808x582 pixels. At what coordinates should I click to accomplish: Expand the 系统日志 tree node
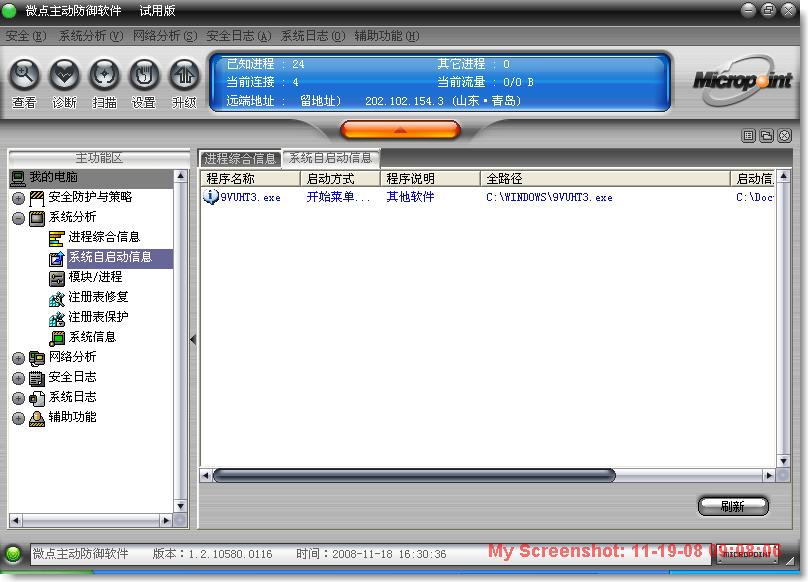19,398
